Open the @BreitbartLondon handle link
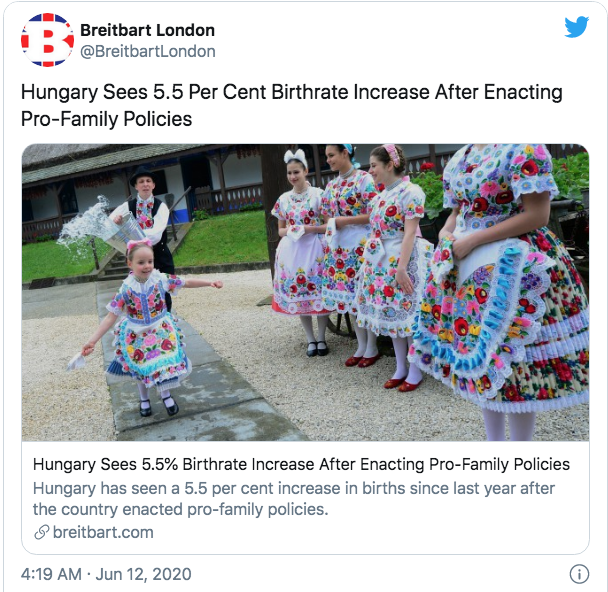 click(x=148, y=51)
